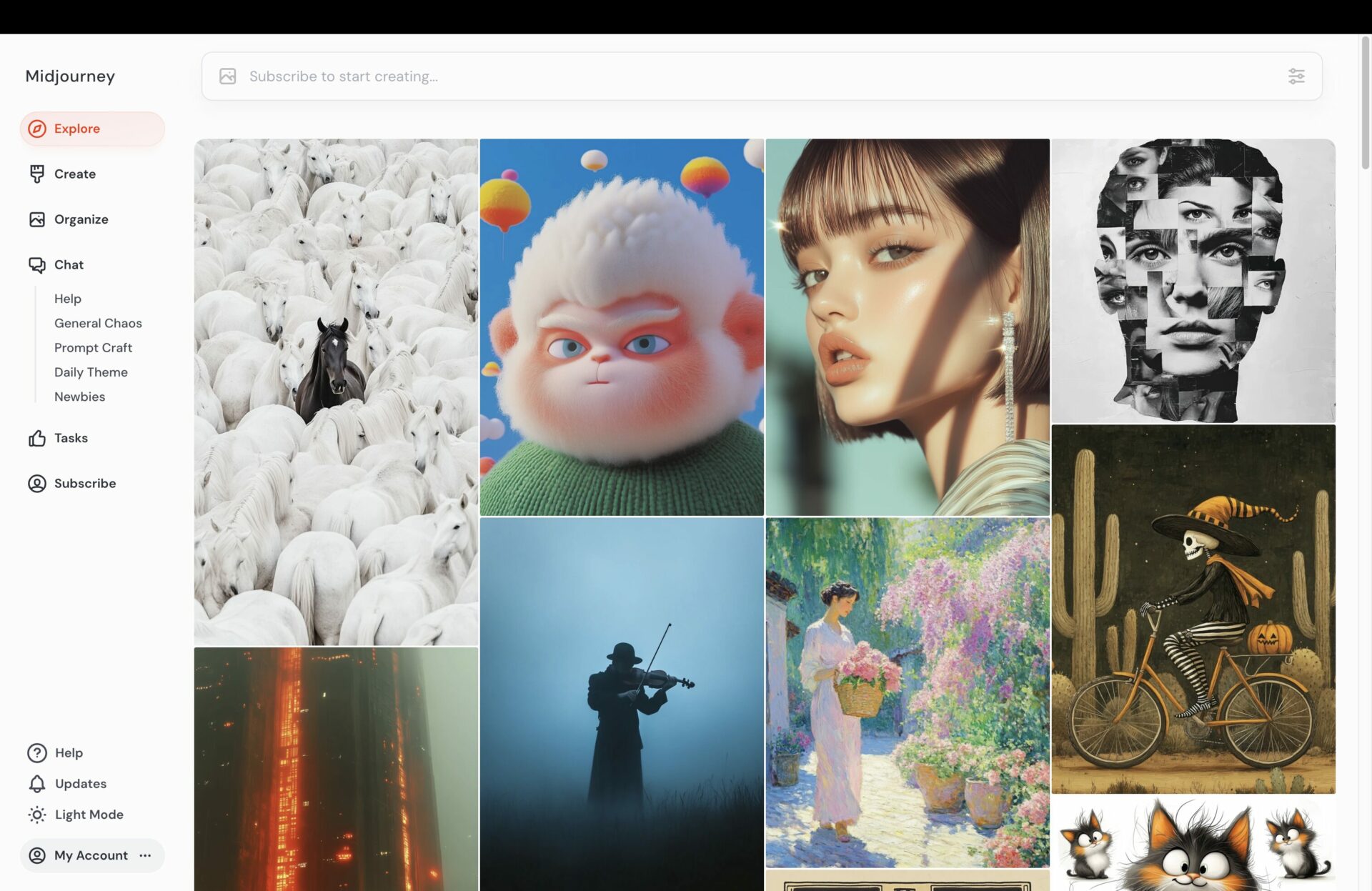The image size is (1372, 891).
Task: Click the Organize image icon
Action: [37, 219]
